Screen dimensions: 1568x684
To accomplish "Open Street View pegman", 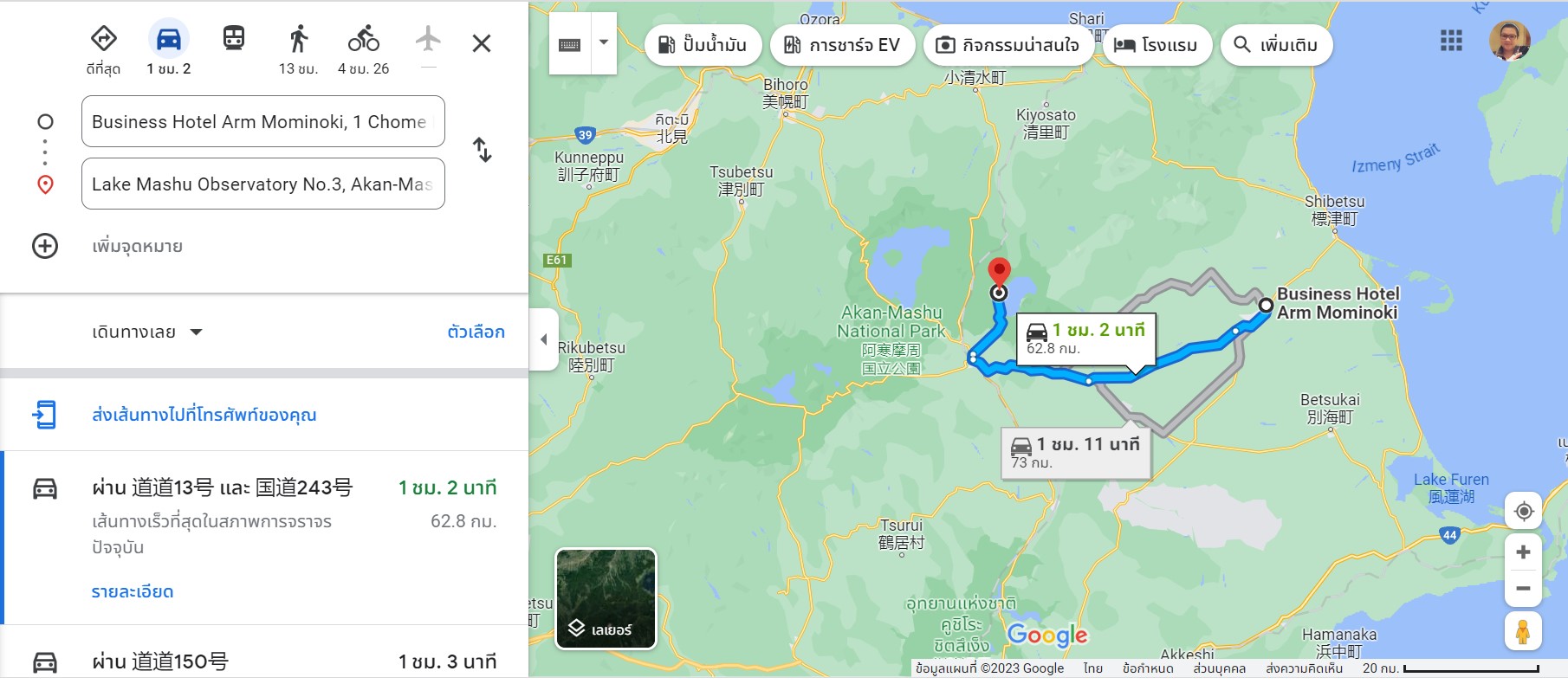I will click(x=1523, y=630).
